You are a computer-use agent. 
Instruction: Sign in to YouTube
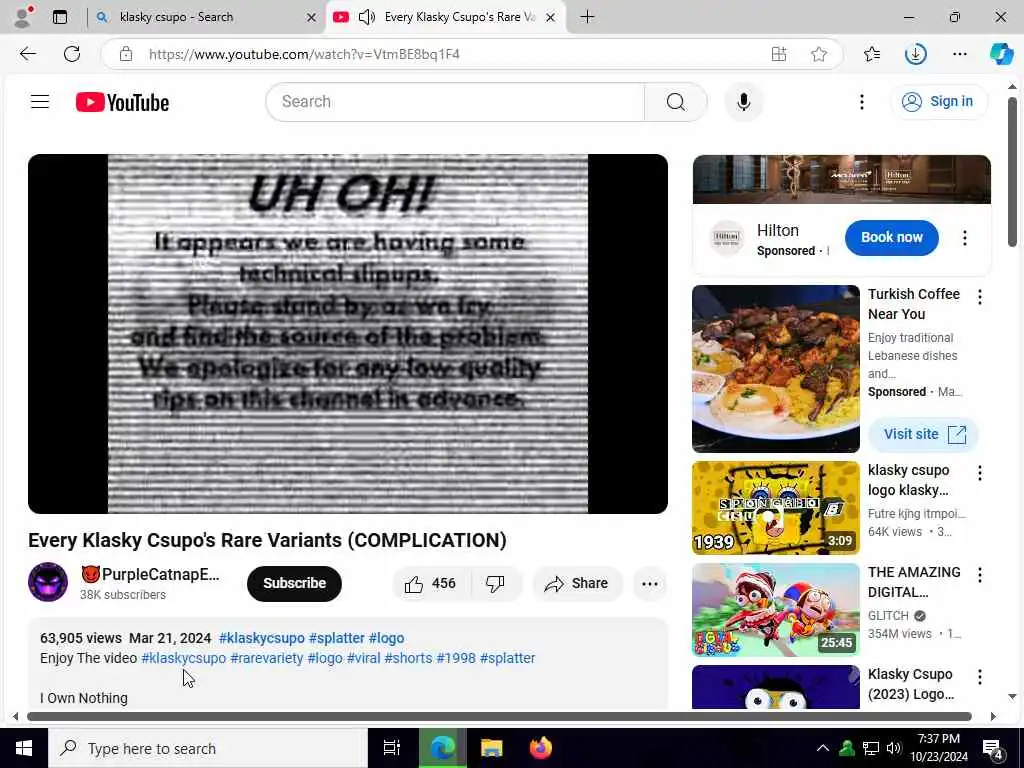coord(938,102)
